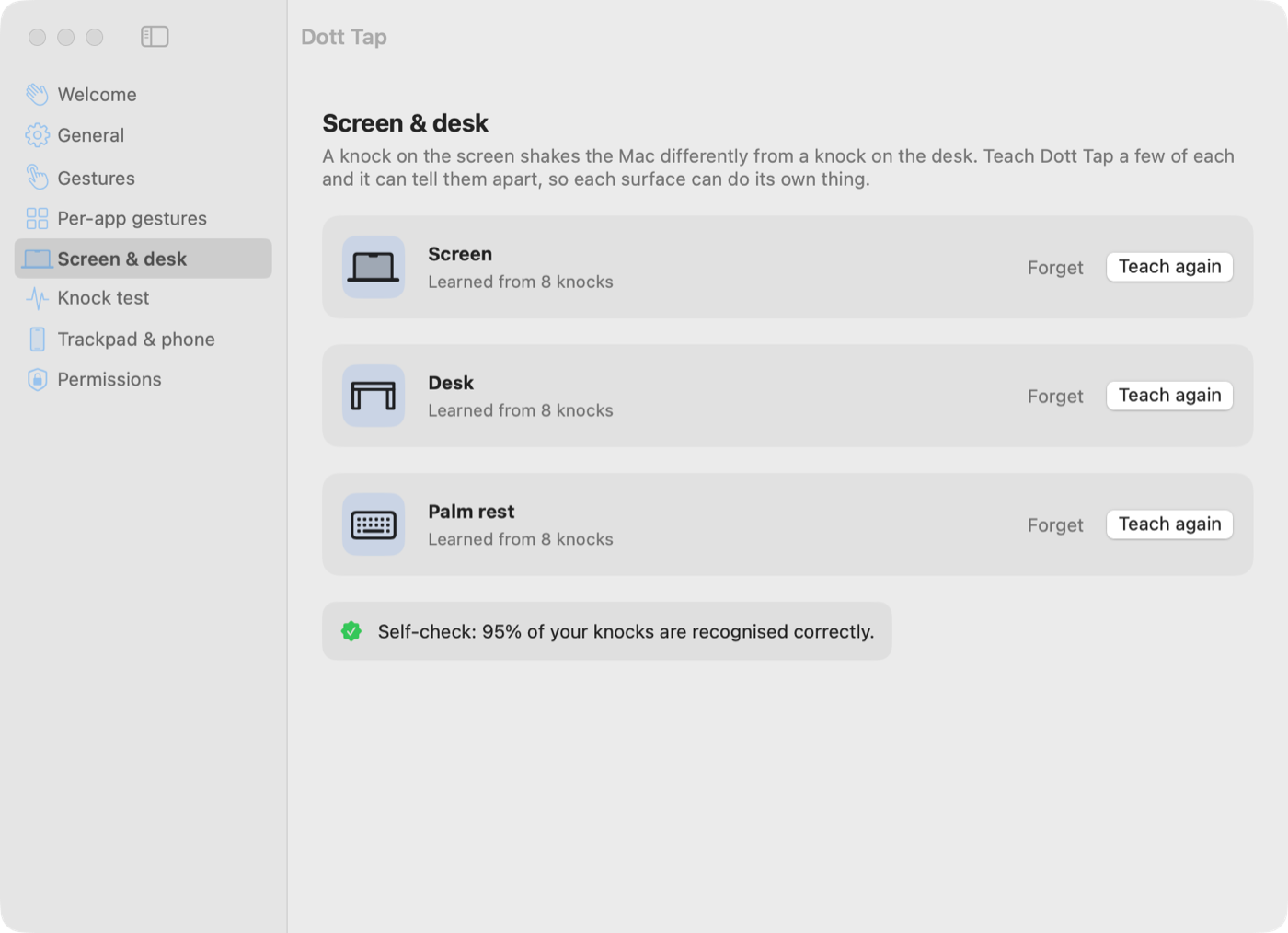Click the tapping hand Gestures icon
Screen dimensions: 1288x933
point(37,177)
